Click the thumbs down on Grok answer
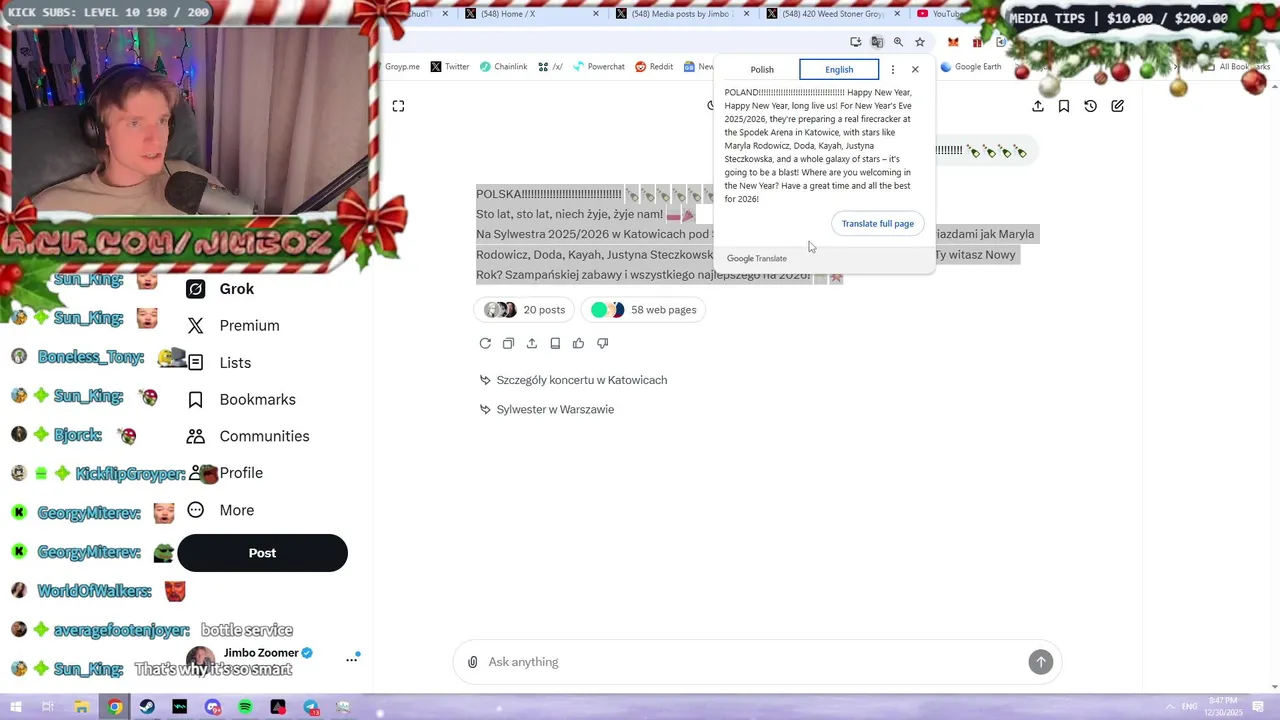 tap(602, 343)
